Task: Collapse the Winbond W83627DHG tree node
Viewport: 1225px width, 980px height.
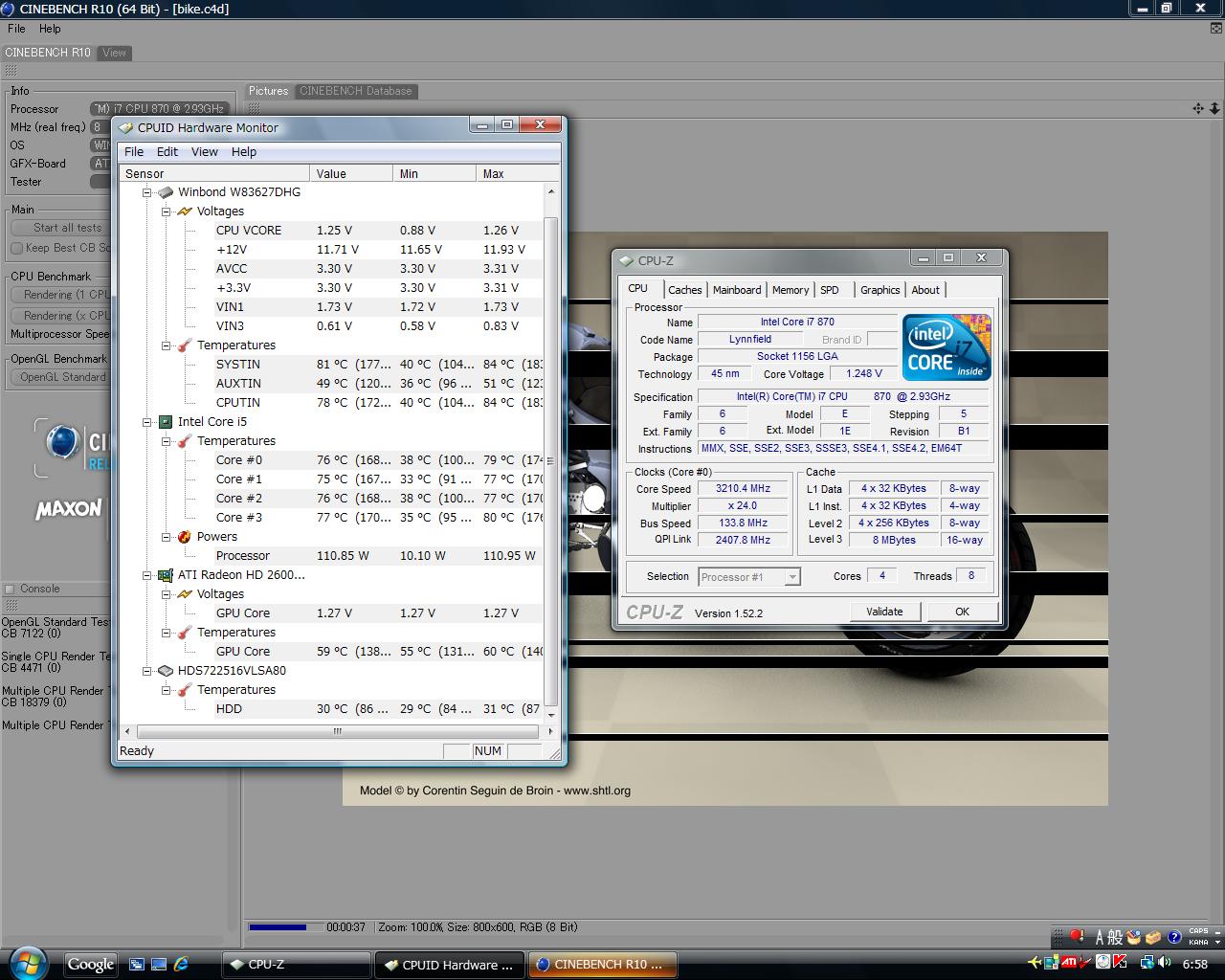Action: (147, 192)
